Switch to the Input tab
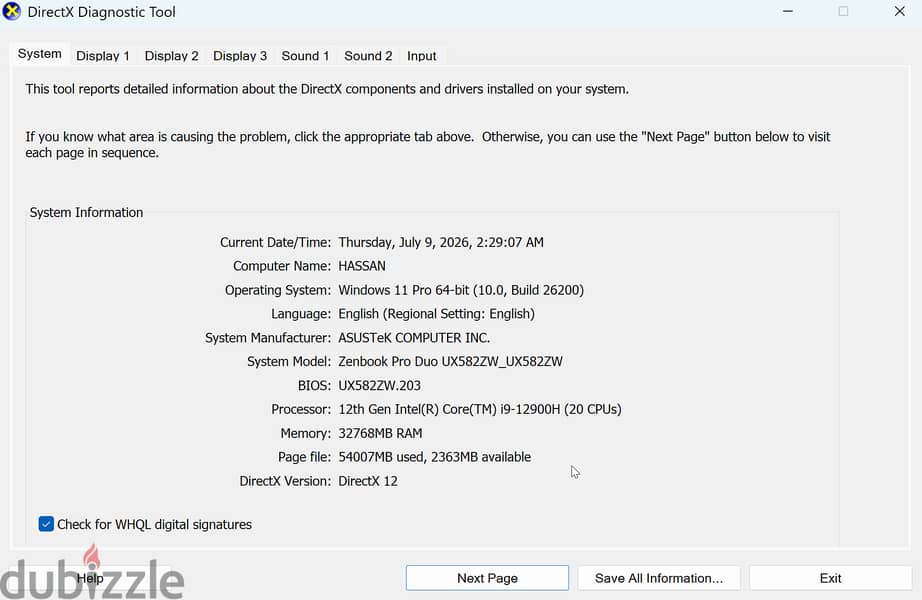This screenshot has width=922, height=600. point(422,56)
